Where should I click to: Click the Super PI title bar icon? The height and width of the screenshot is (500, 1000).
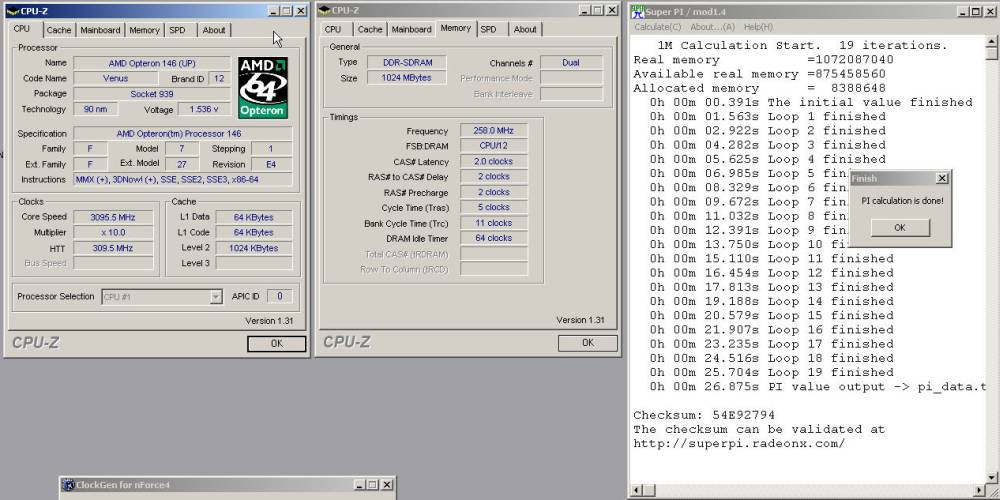(x=637, y=12)
